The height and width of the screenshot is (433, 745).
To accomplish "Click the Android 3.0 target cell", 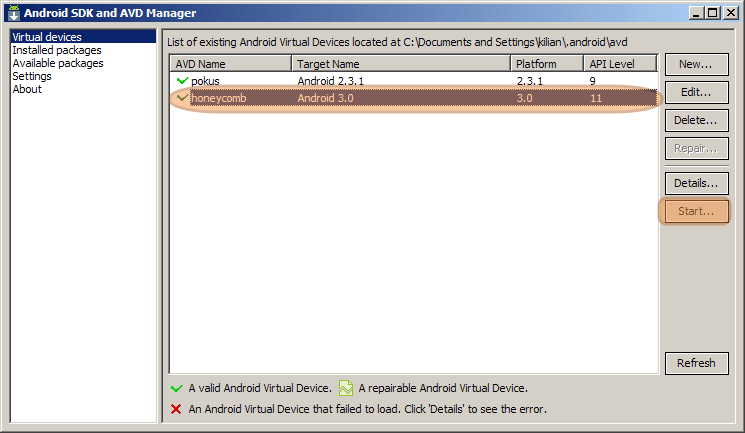I will tap(325, 98).
